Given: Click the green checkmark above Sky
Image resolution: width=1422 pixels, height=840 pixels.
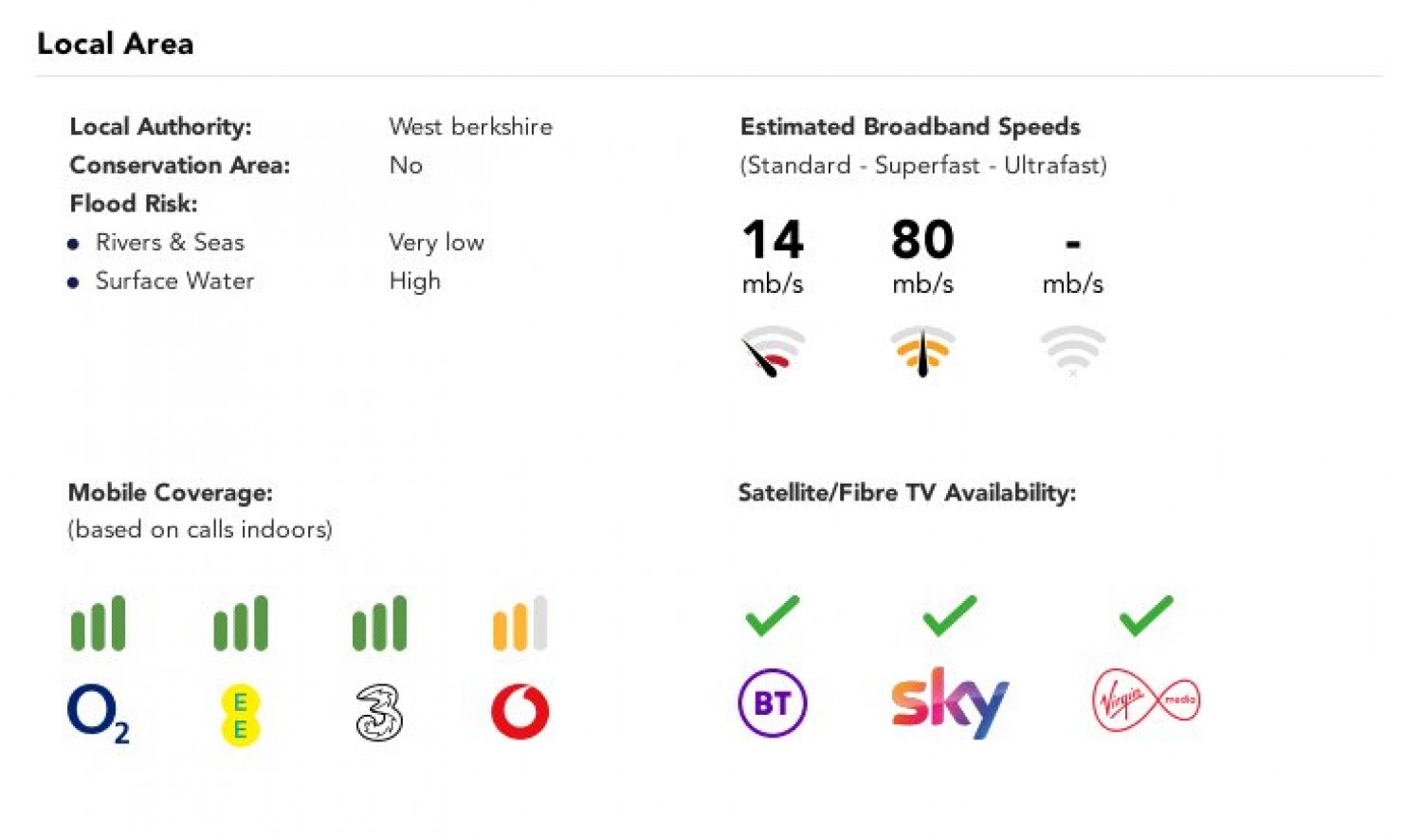Looking at the screenshot, I should 949,616.
